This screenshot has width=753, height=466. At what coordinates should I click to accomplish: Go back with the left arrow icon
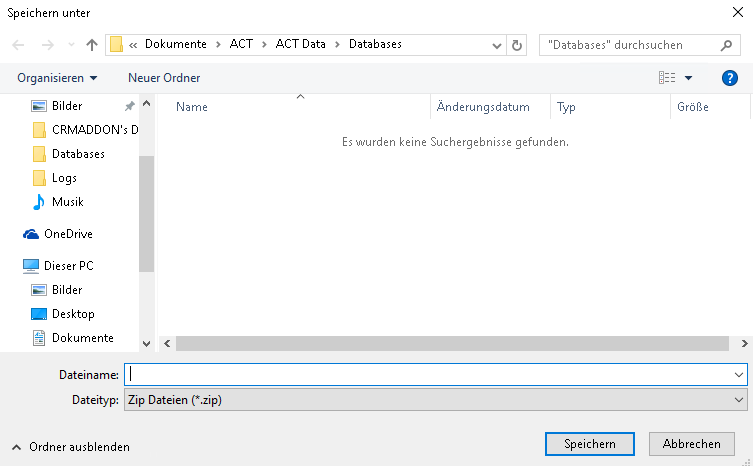click(18, 45)
